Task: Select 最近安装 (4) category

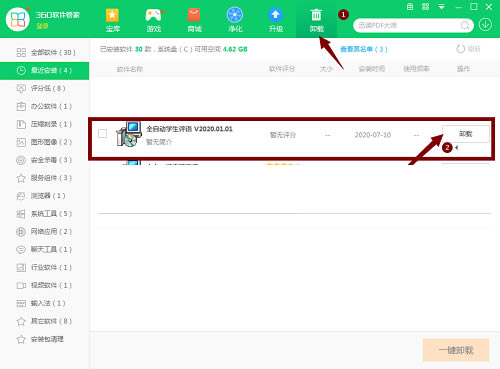Action: point(45,71)
